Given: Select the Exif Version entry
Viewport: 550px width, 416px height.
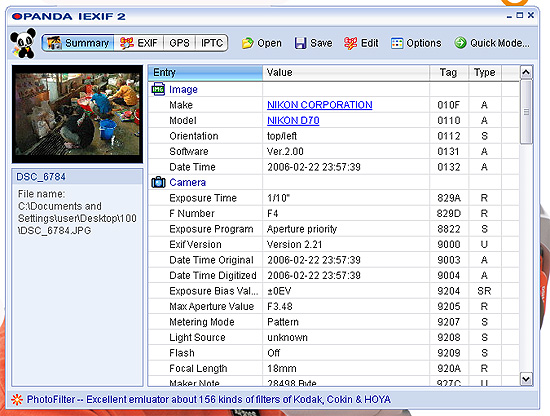Looking at the screenshot, I should (195, 244).
